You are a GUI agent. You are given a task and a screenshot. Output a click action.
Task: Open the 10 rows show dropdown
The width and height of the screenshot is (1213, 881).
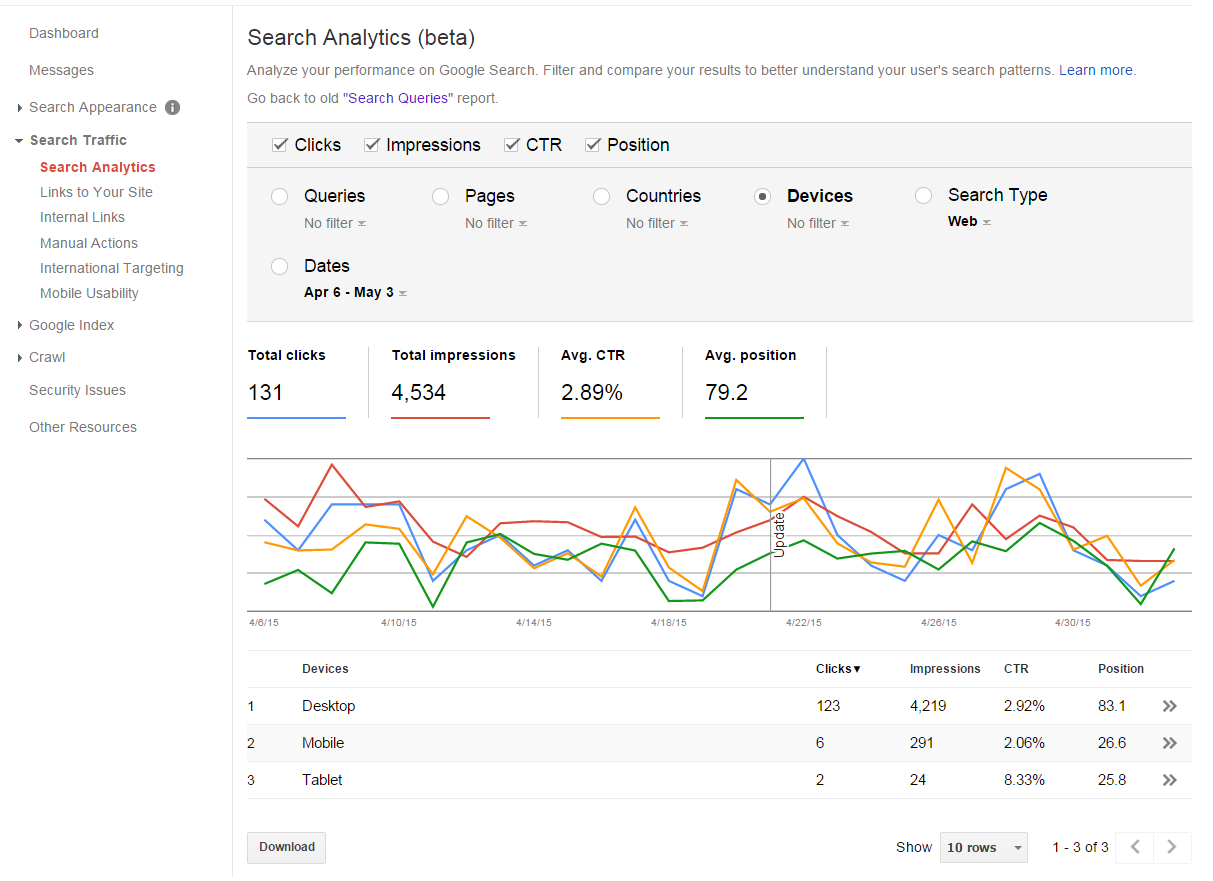click(x=985, y=847)
